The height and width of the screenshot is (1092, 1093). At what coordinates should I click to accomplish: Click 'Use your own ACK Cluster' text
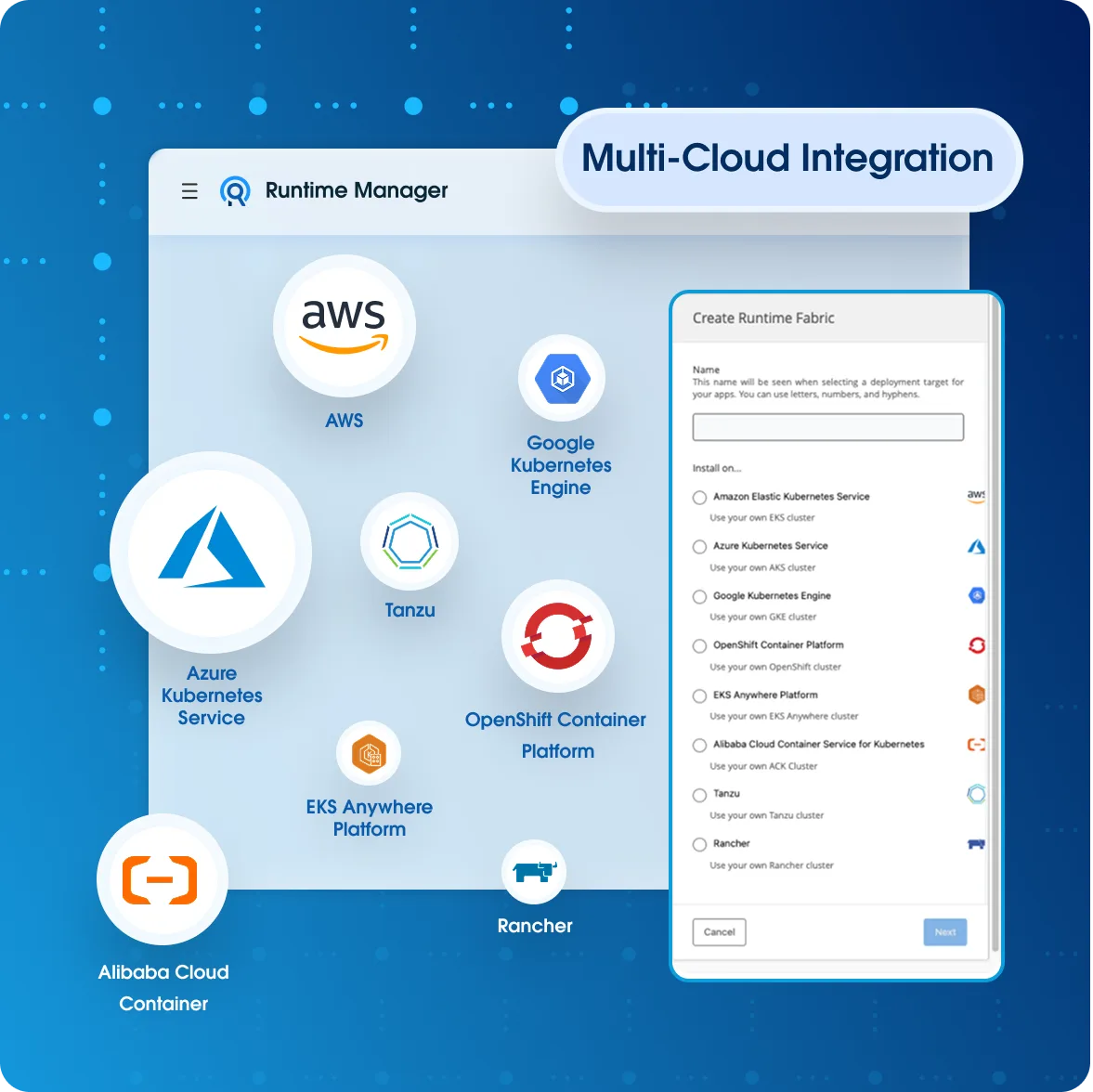coord(763,767)
